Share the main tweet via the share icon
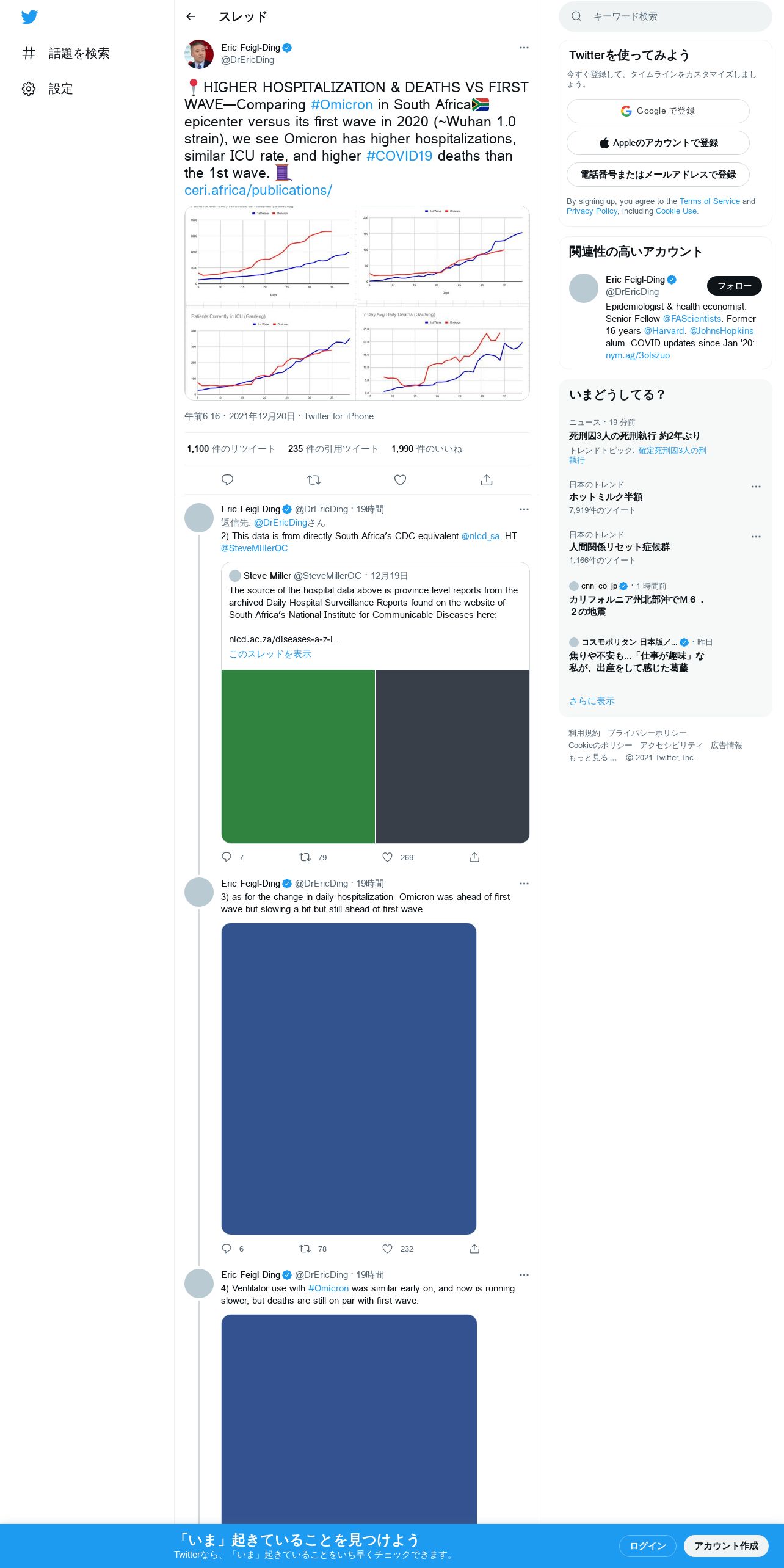Image resolution: width=784 pixels, height=1568 pixels. click(487, 480)
